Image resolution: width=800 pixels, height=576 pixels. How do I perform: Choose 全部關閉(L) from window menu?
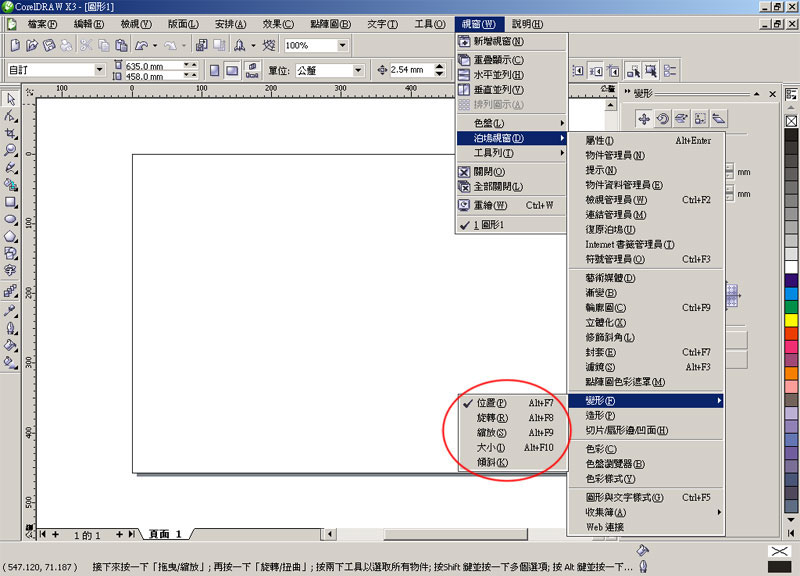511,187
